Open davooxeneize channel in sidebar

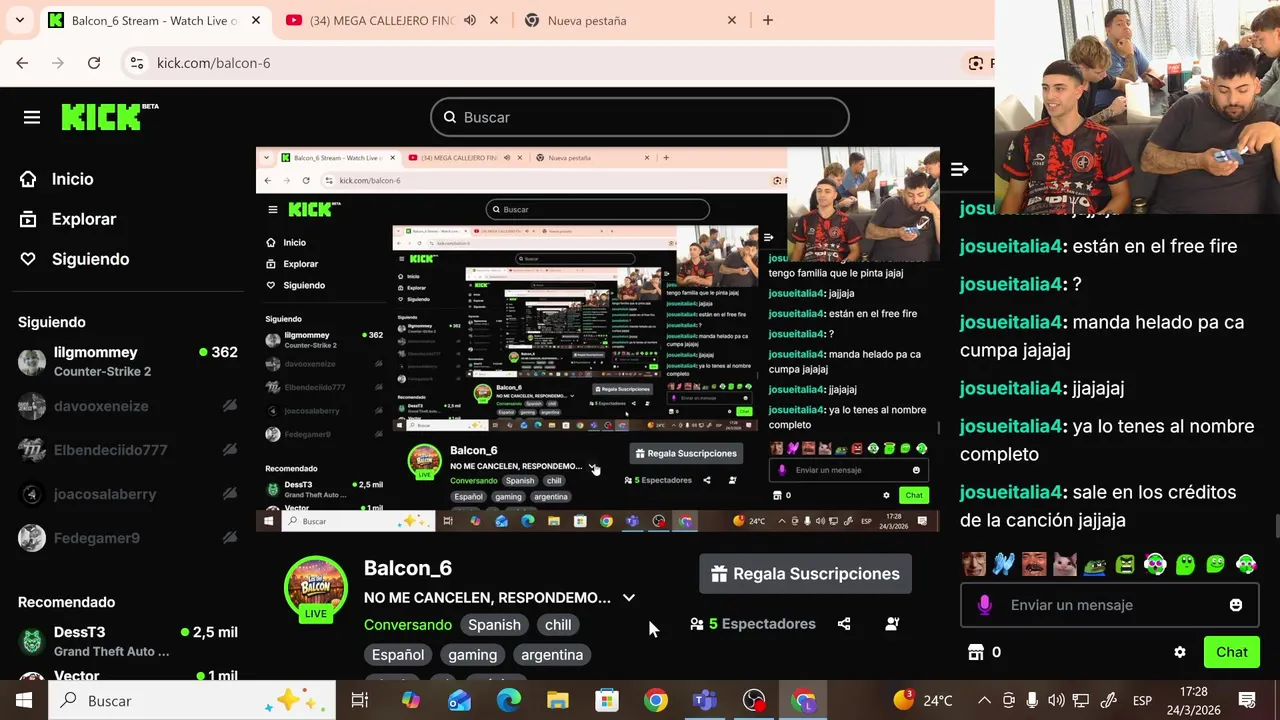128,406
